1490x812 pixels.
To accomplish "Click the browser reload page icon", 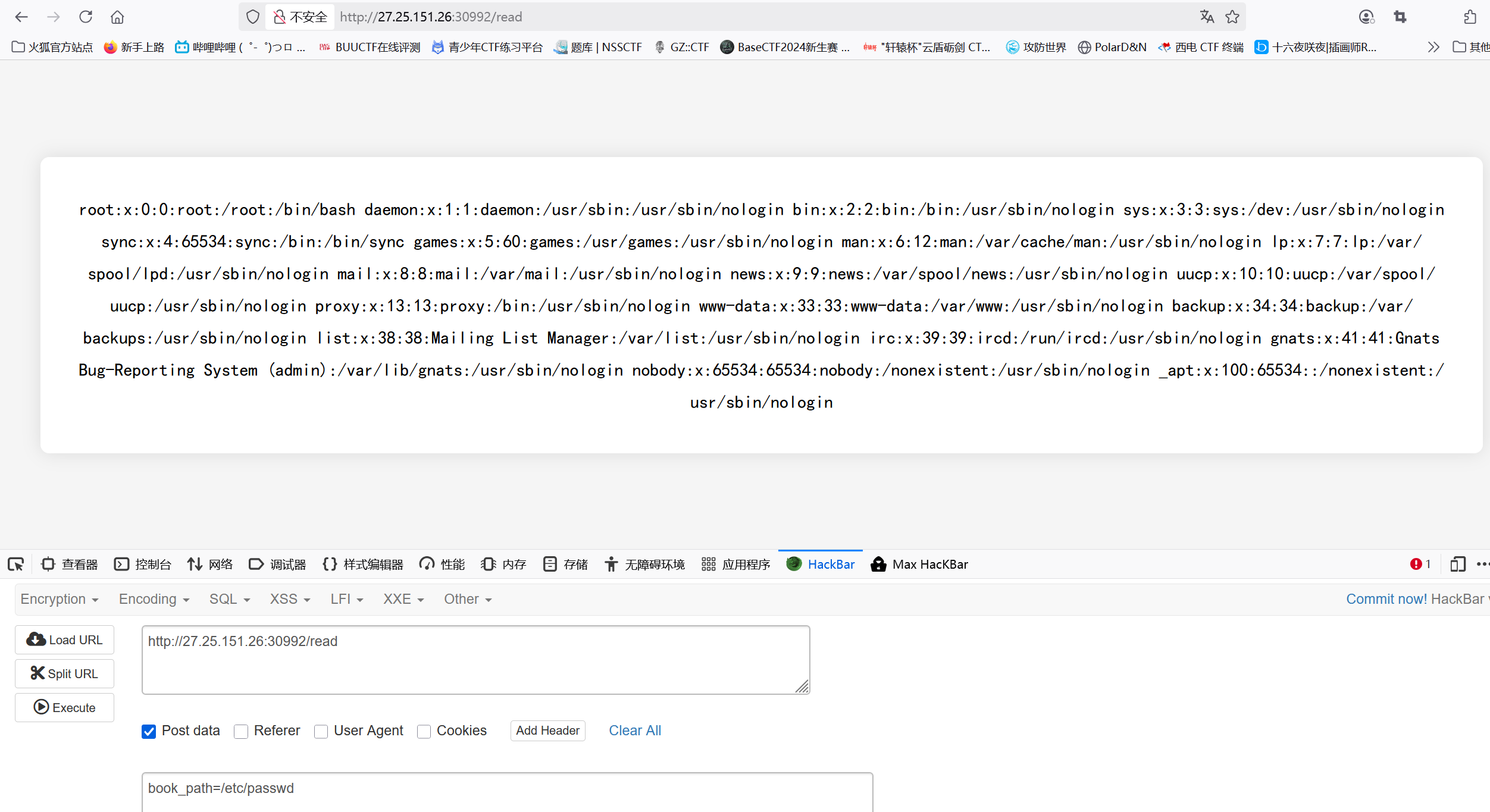I will pyautogui.click(x=86, y=17).
